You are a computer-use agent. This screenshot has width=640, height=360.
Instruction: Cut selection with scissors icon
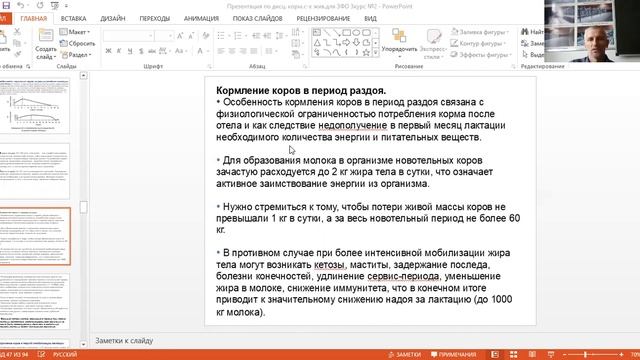(x=17, y=31)
